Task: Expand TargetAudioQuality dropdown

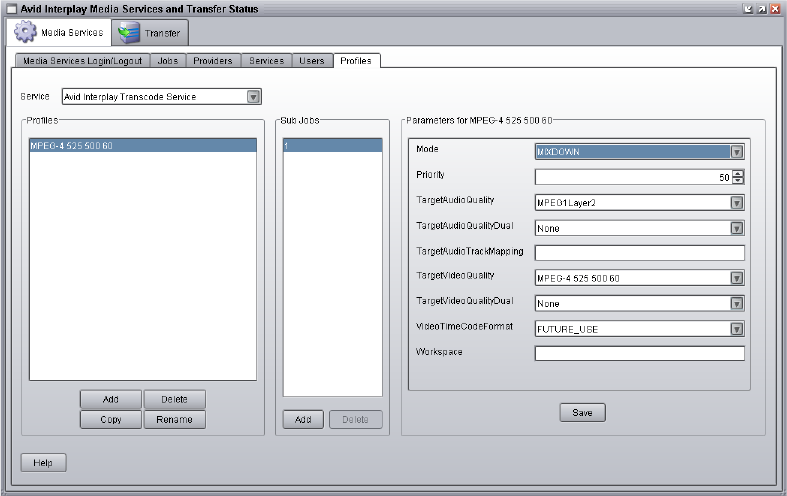Action: [736, 203]
